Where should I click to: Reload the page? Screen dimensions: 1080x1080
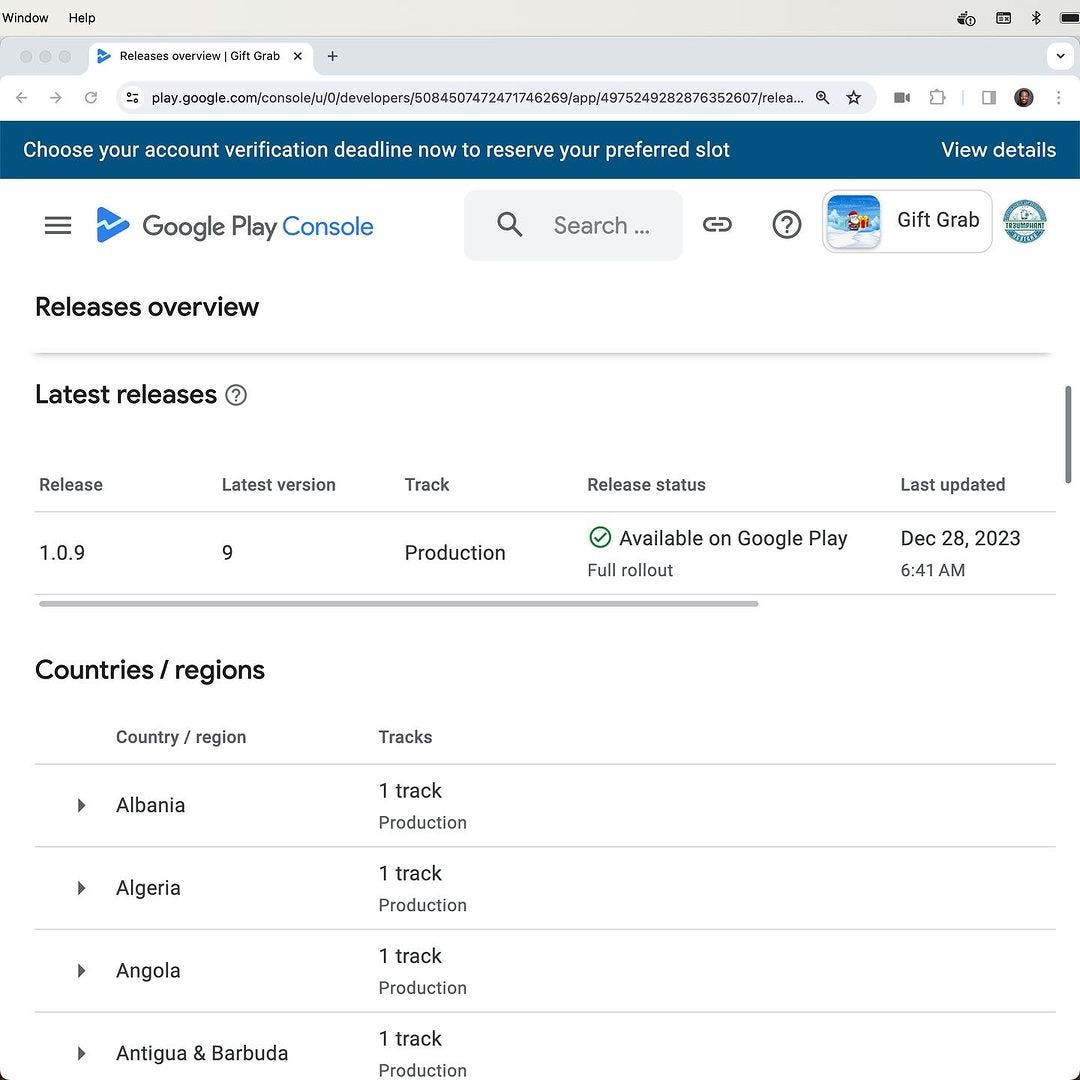[x=91, y=98]
